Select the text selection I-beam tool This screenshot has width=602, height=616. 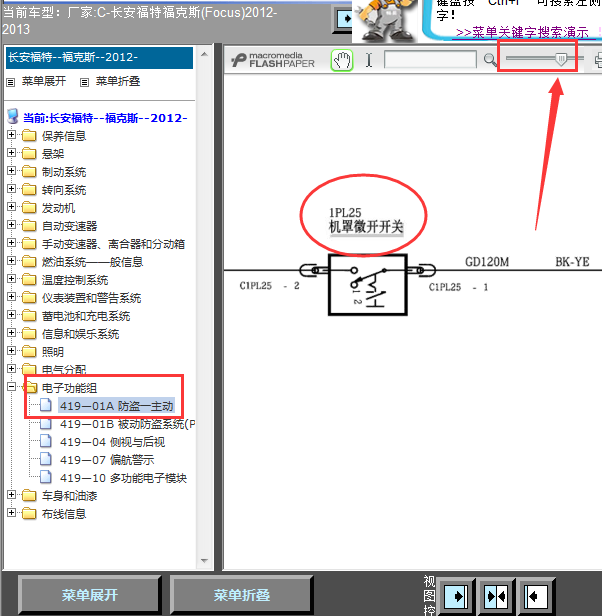pyautogui.click(x=369, y=60)
